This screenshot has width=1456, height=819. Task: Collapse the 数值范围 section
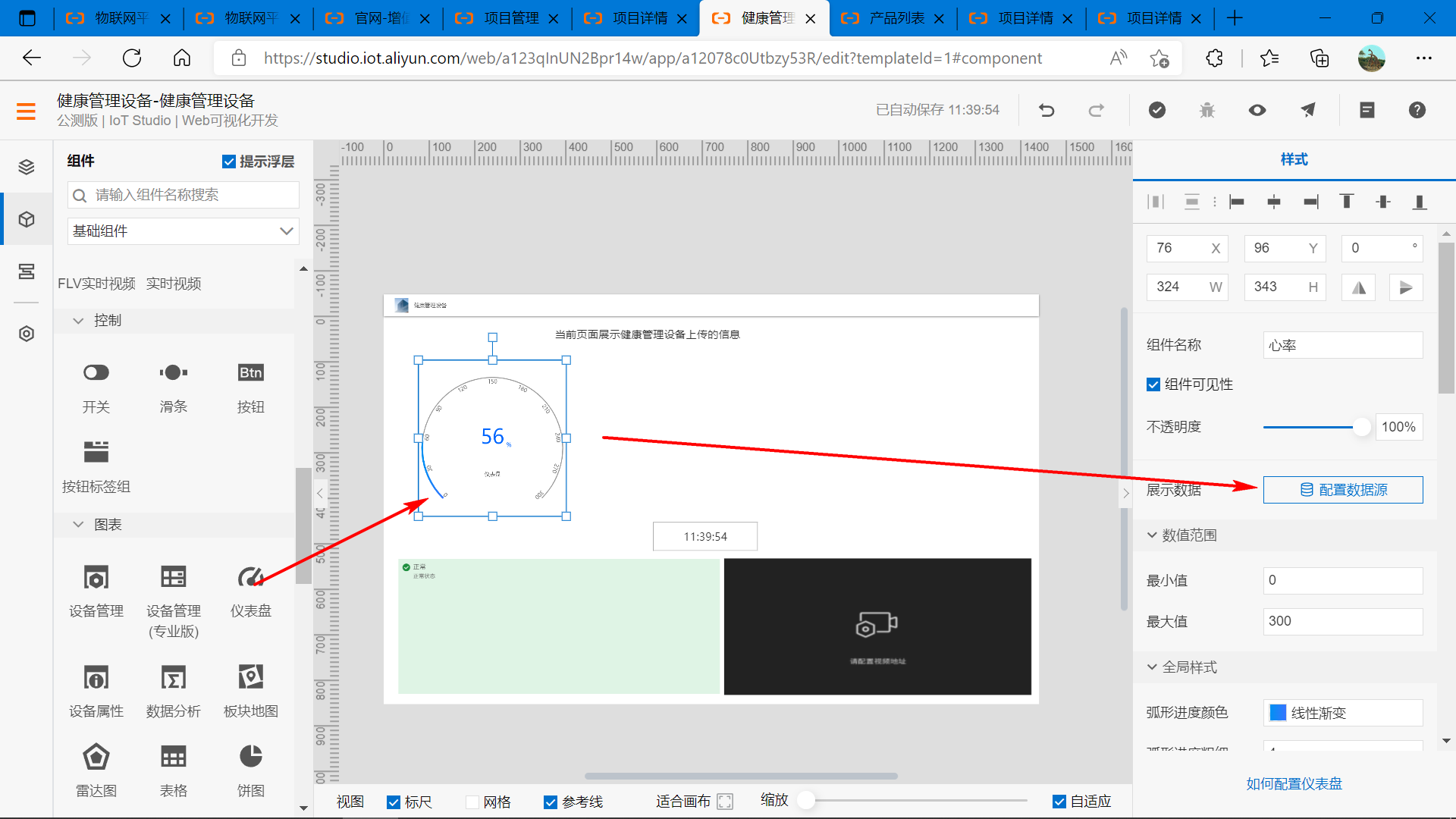(x=1152, y=535)
